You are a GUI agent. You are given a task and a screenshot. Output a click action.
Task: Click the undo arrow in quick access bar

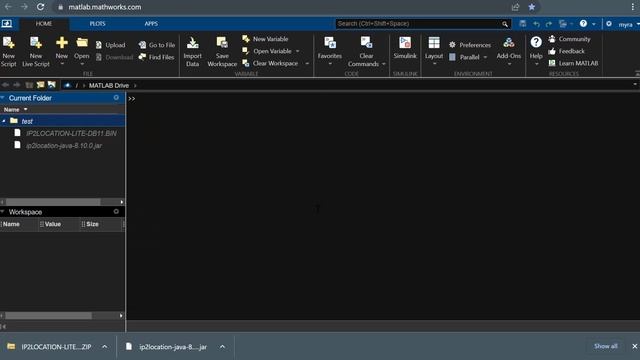point(536,24)
